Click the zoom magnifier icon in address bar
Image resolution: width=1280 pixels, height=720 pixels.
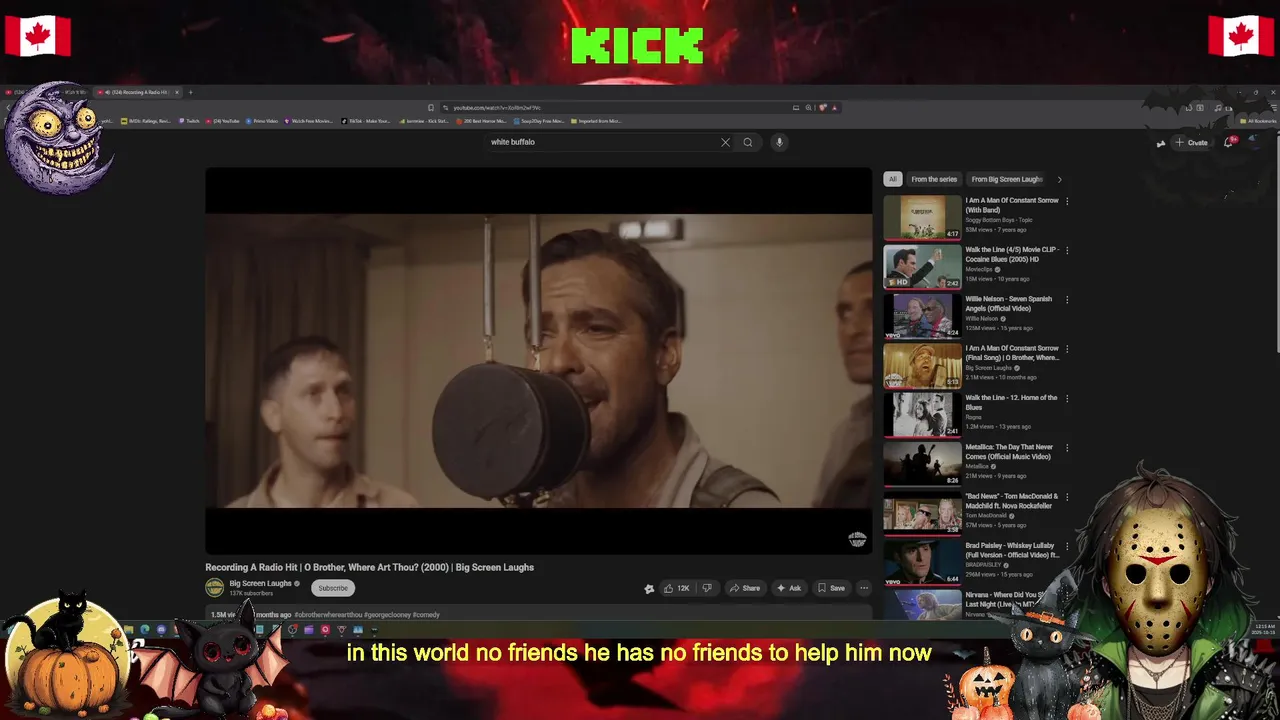[x=808, y=108]
